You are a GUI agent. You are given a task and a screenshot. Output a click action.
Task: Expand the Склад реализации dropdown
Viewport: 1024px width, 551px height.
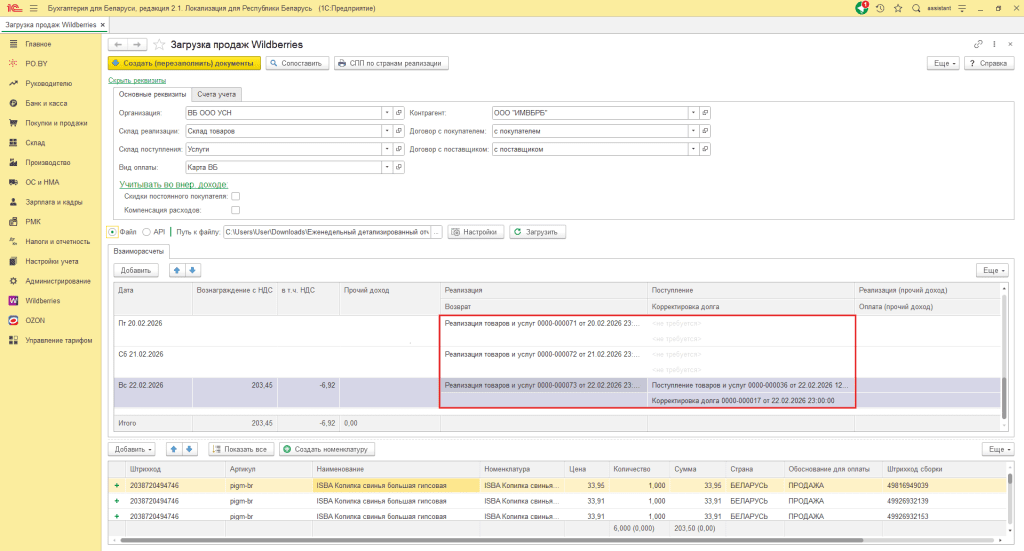[386, 131]
